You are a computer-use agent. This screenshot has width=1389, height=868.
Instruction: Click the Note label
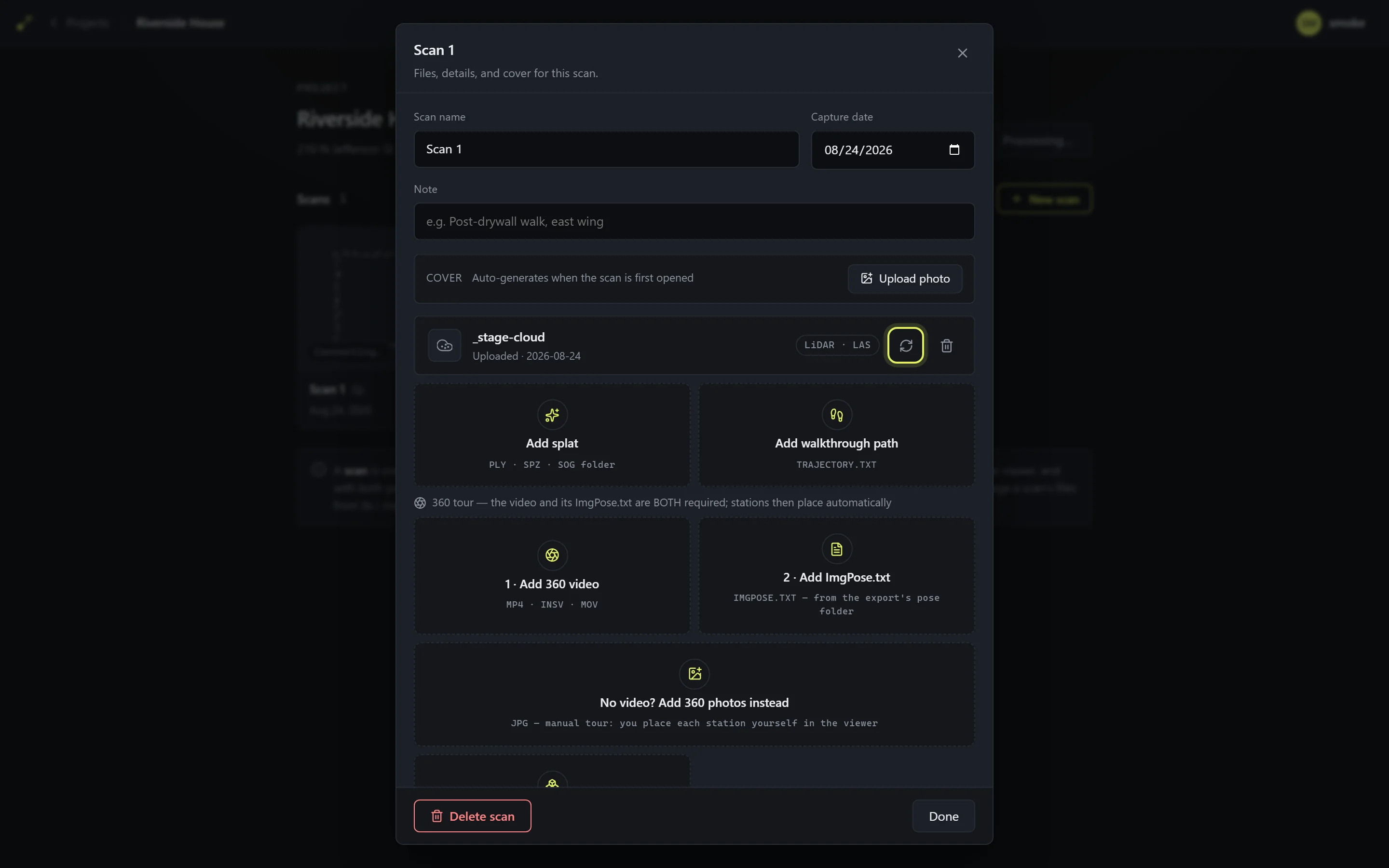tap(425, 190)
